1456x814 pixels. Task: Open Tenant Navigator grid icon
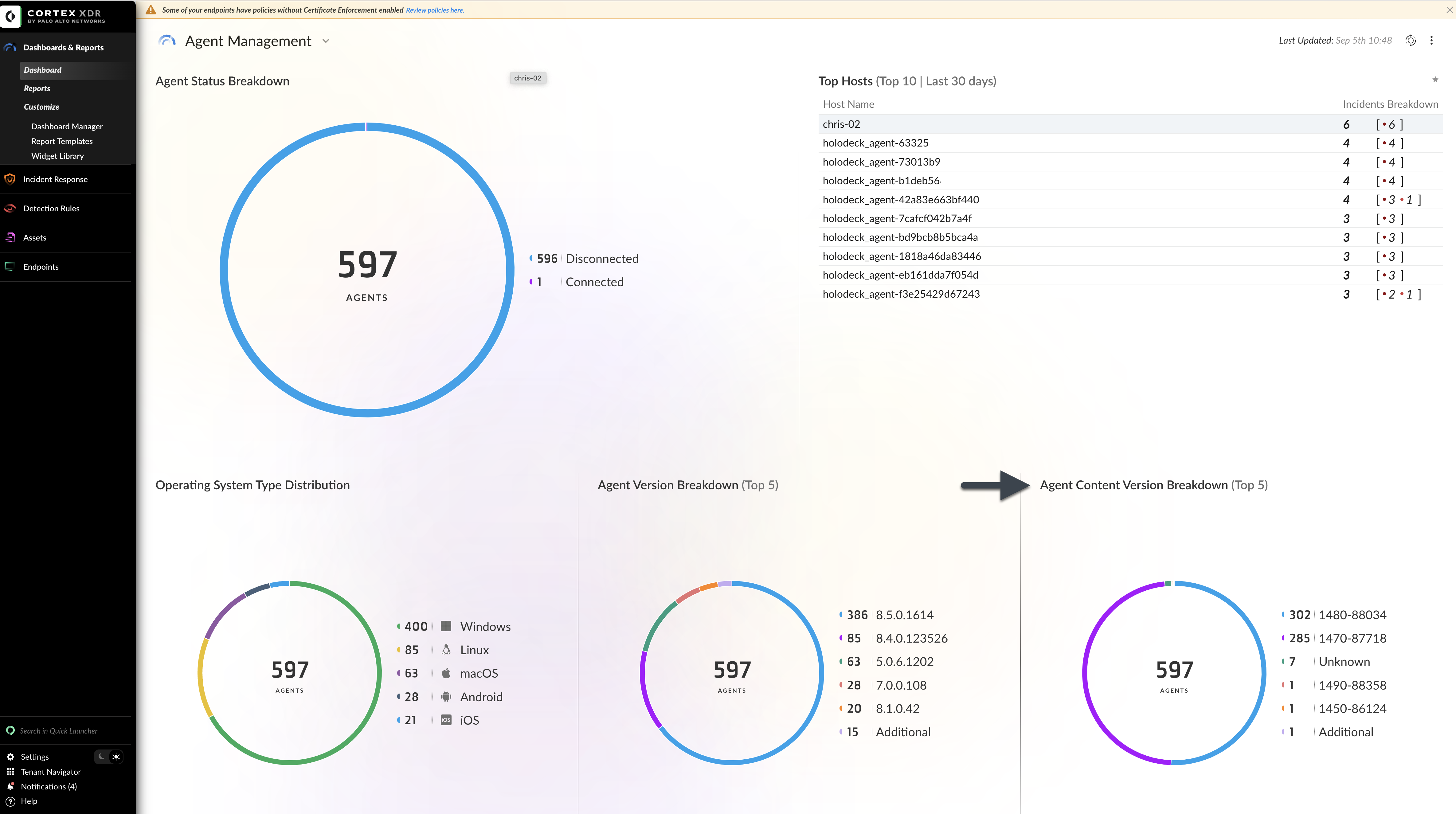click(x=10, y=772)
